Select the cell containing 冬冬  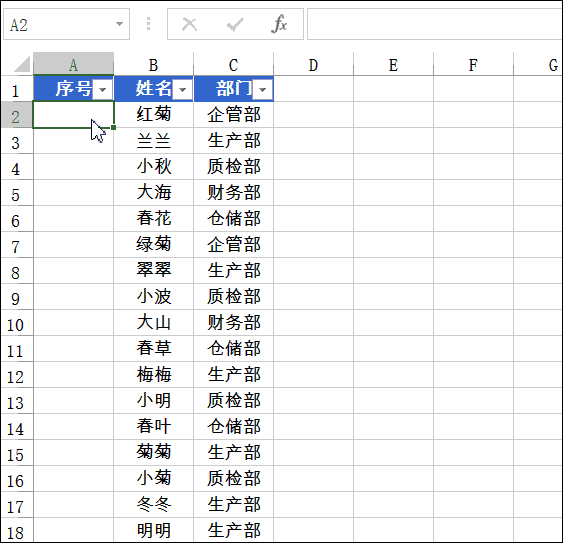point(154,505)
